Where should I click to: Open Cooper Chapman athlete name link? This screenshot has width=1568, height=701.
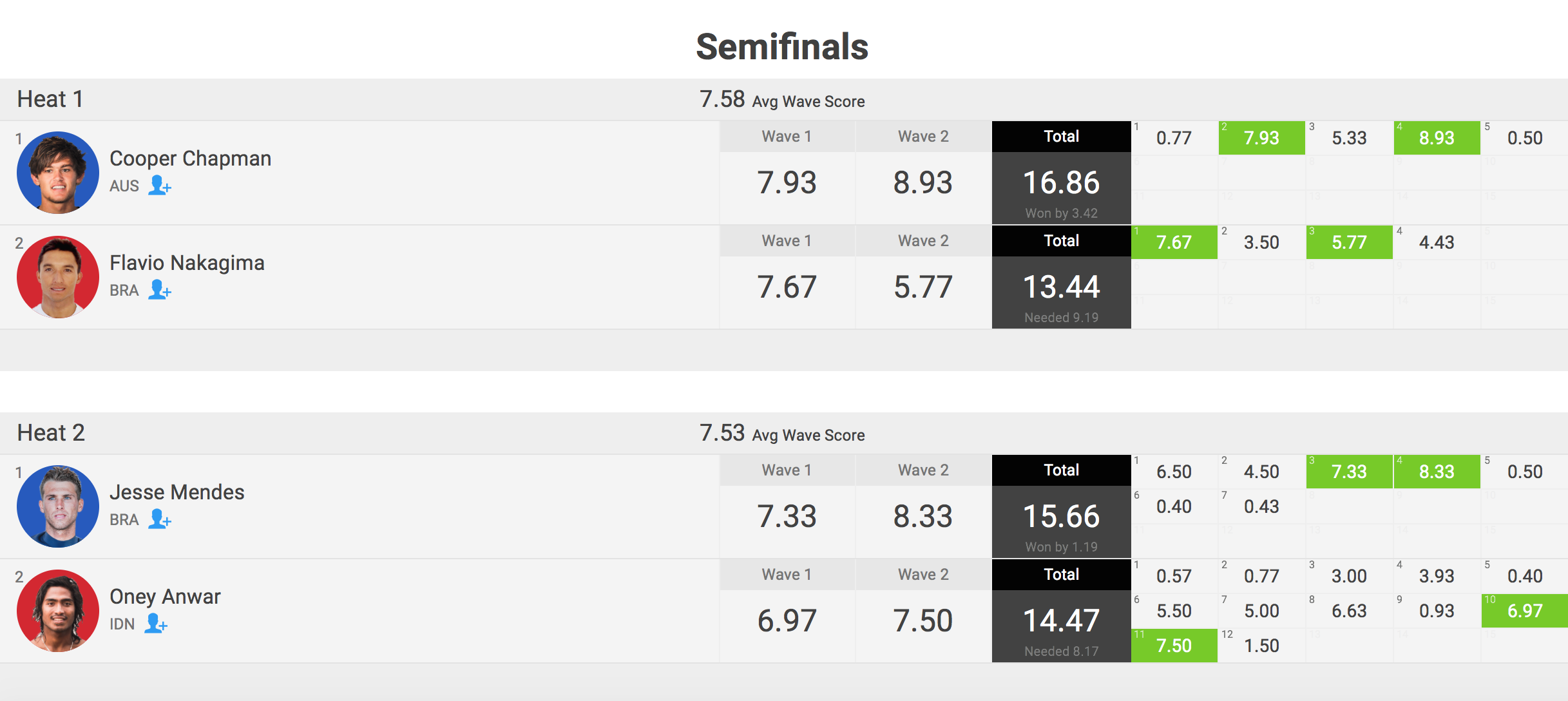pos(190,158)
